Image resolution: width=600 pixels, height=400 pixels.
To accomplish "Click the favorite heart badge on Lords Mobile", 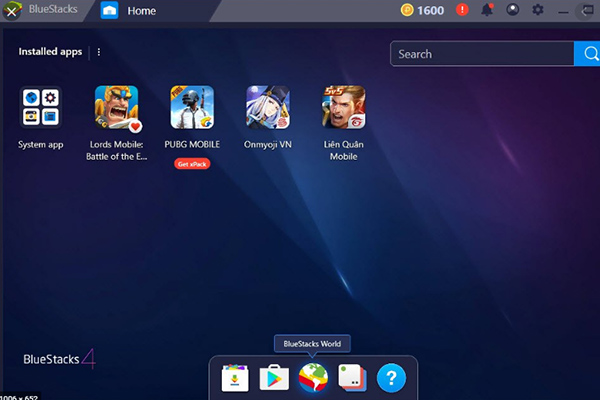I will click(x=135, y=126).
